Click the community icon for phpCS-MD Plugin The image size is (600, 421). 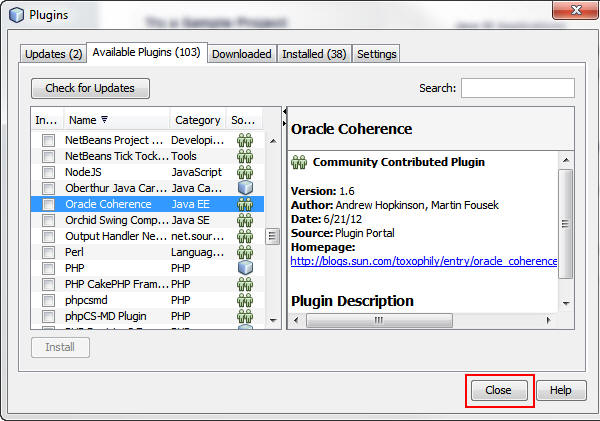click(245, 317)
